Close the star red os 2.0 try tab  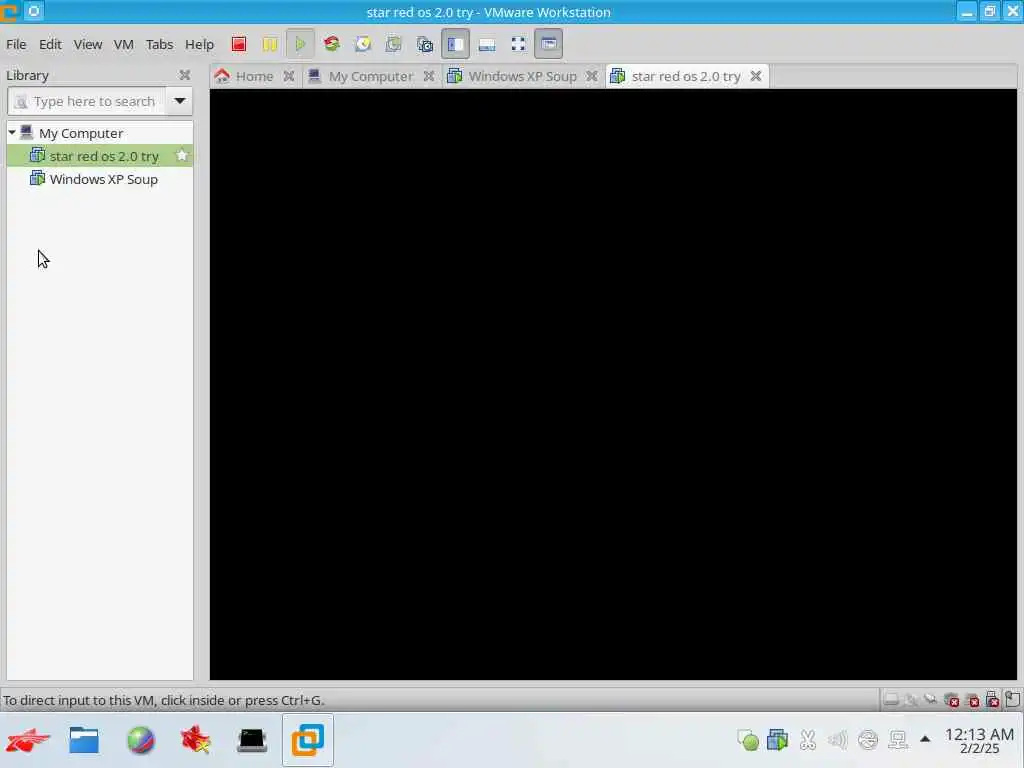pos(756,76)
